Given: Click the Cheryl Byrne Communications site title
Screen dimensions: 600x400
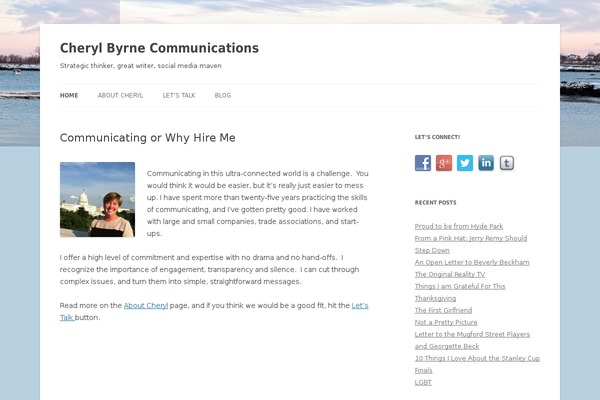Looking at the screenshot, I should pyautogui.click(x=159, y=48).
